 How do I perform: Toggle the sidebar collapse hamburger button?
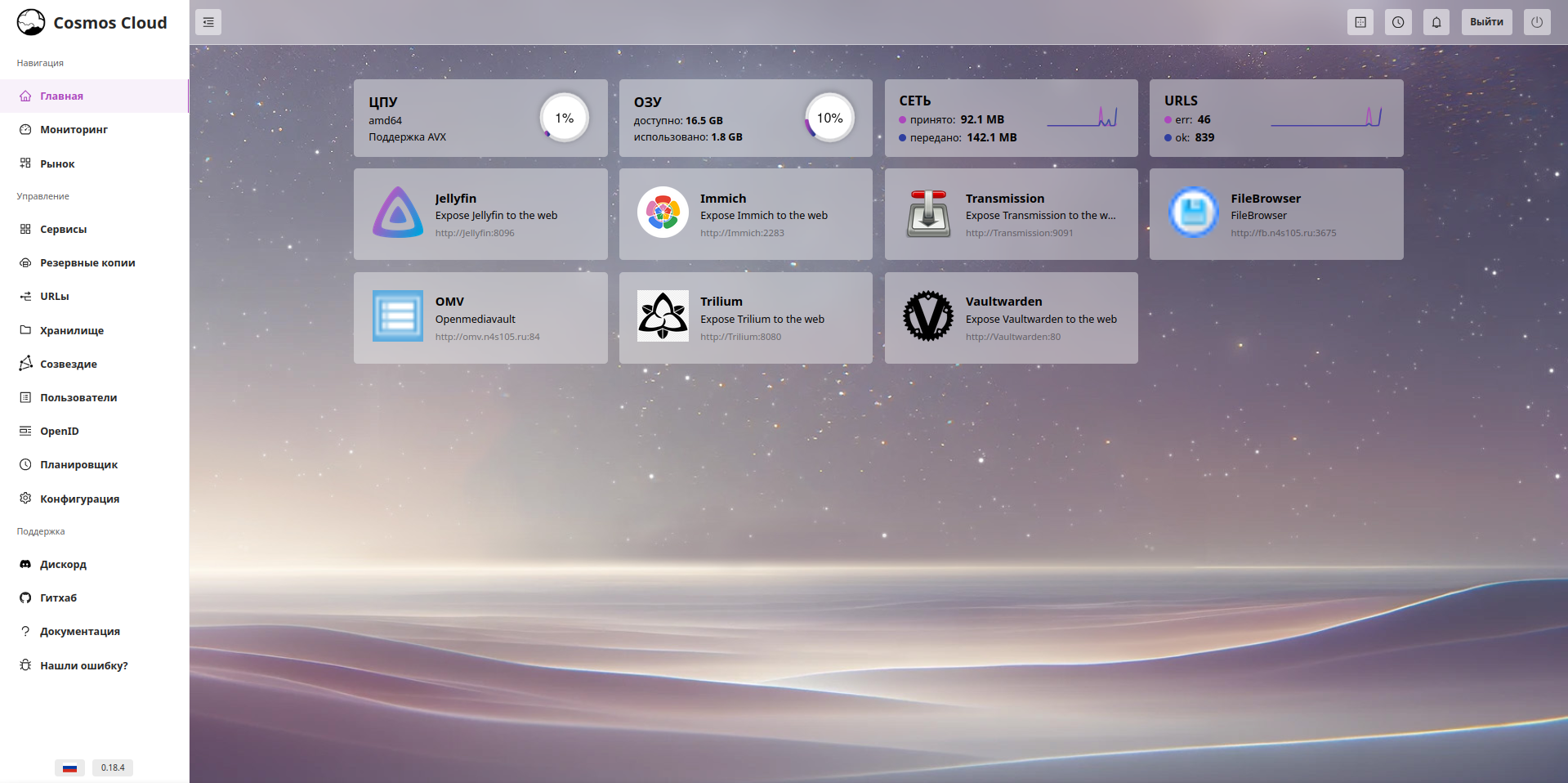pos(208,22)
